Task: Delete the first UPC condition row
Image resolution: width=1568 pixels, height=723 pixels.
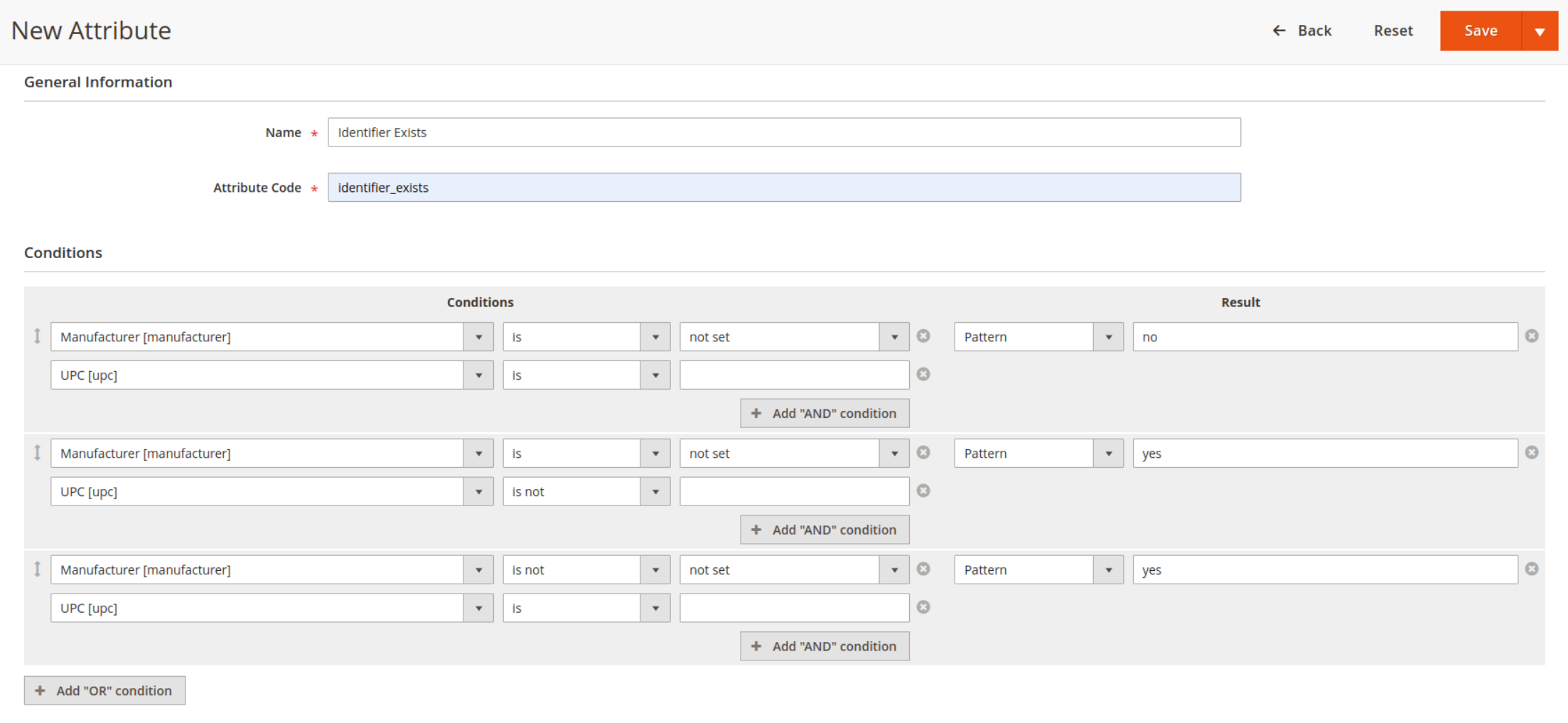Action: coord(923,375)
